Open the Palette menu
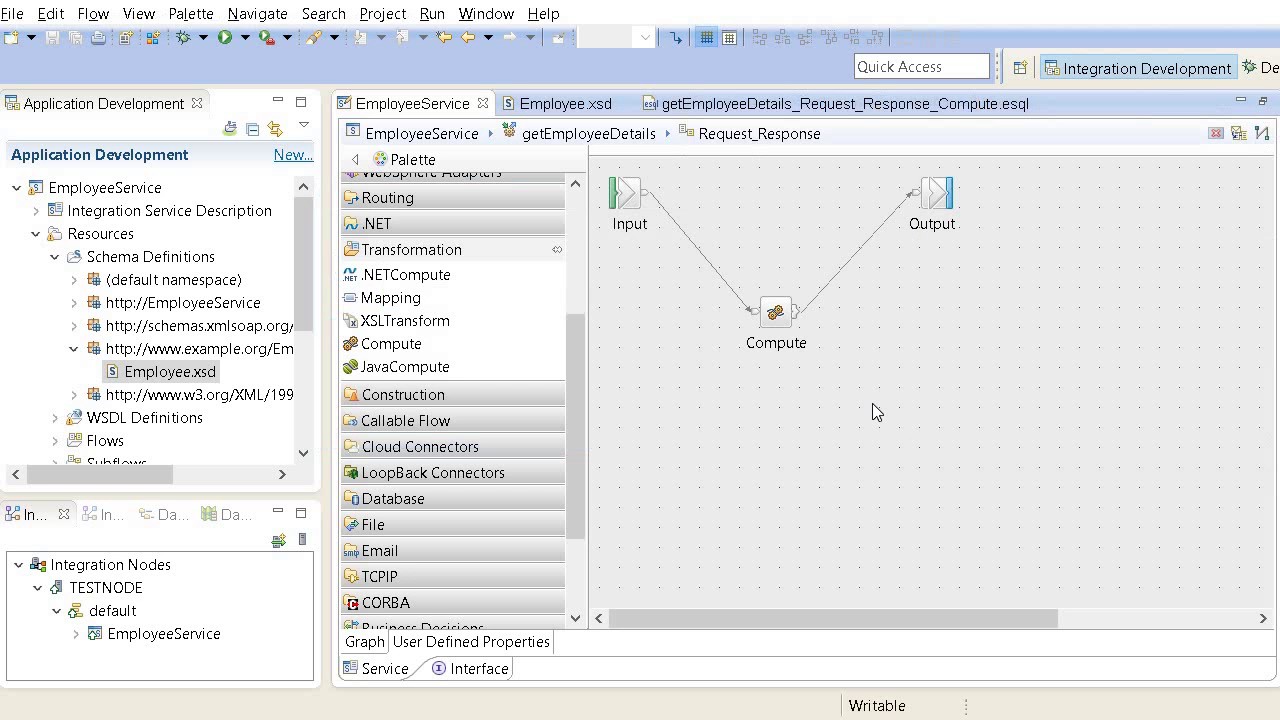 coord(190,14)
